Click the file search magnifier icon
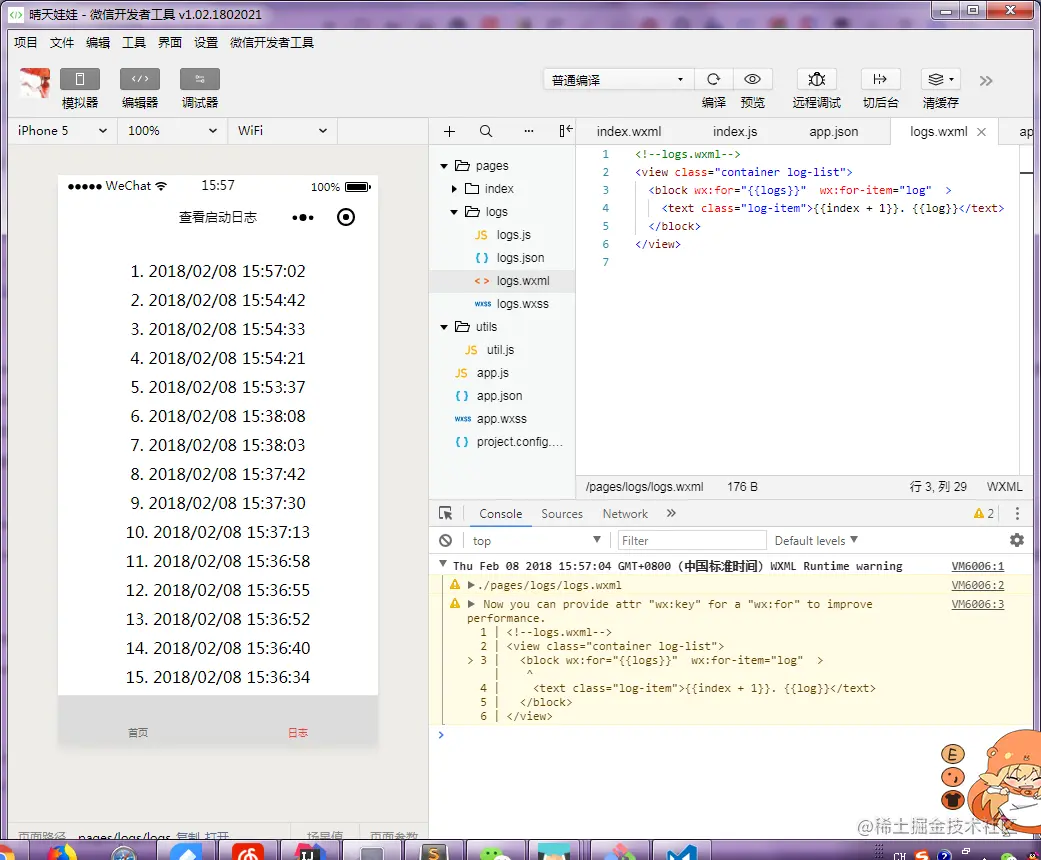 pyautogui.click(x=486, y=131)
